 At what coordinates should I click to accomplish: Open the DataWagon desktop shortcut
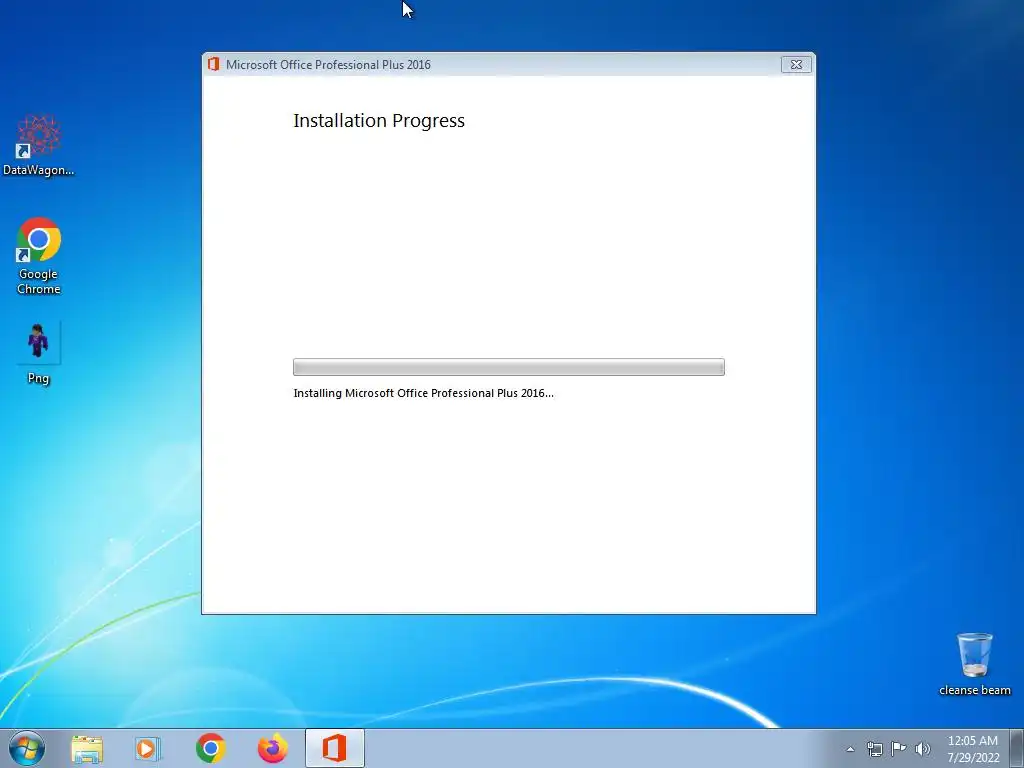click(39, 145)
